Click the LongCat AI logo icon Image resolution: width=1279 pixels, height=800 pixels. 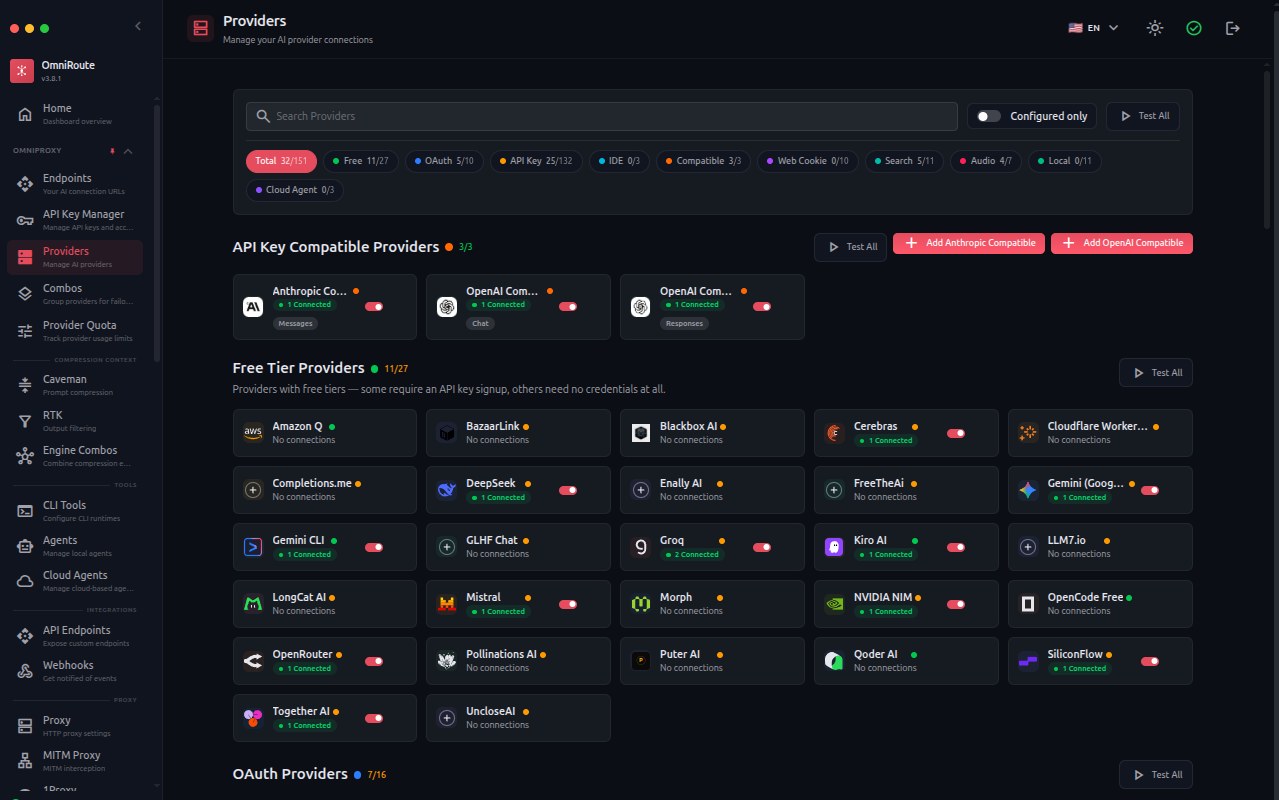253,604
